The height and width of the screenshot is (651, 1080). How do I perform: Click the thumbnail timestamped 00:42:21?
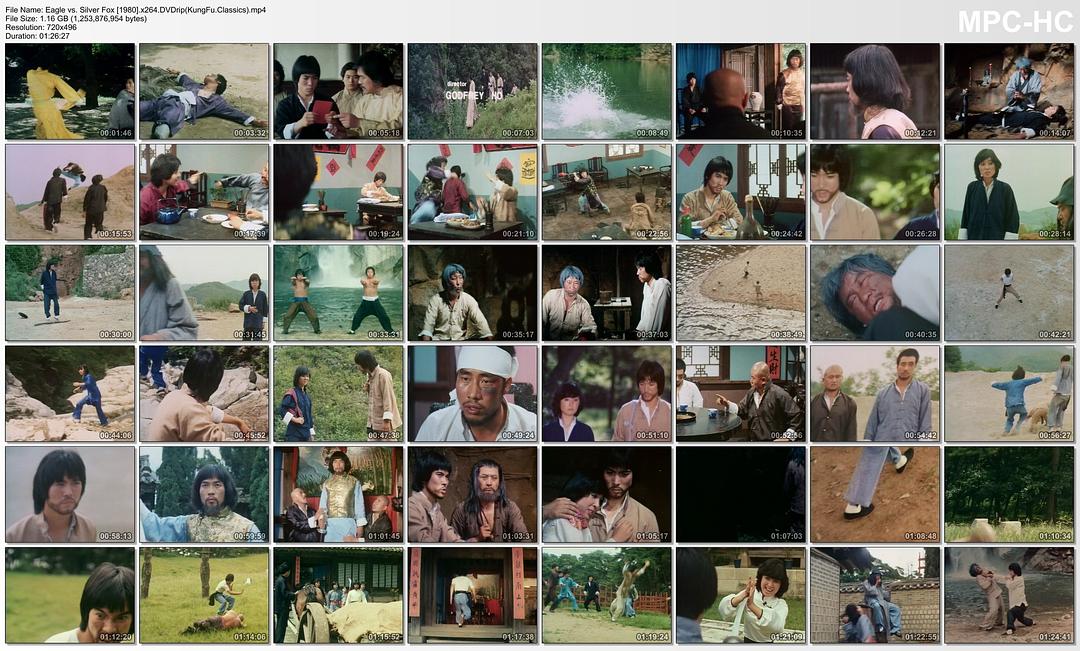click(x=1009, y=293)
